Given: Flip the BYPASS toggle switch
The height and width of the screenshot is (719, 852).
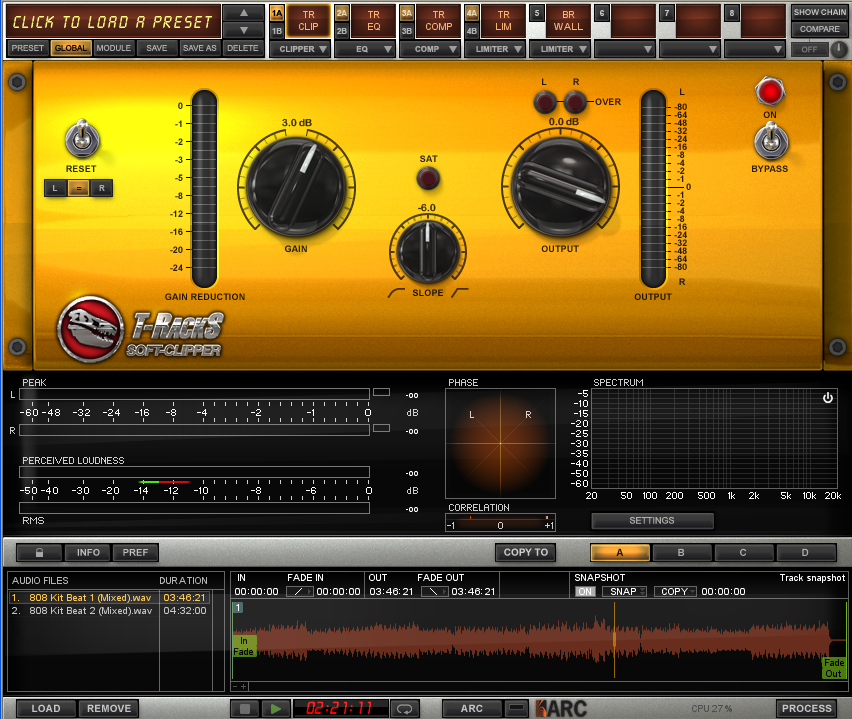Looking at the screenshot, I should 770,140.
